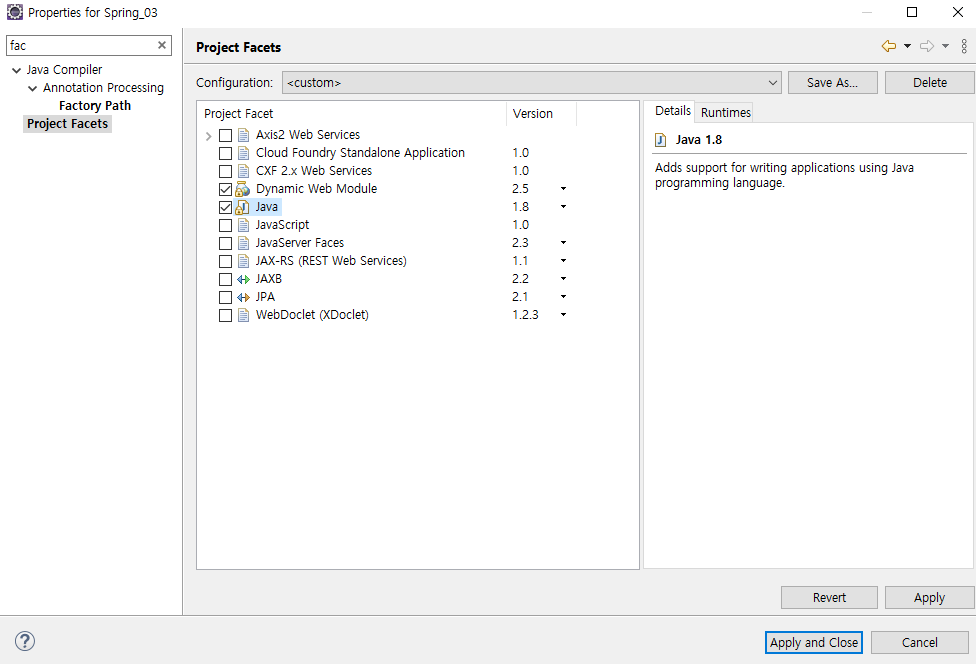Screen dimensions: 976x664
Task: Open JAXB version 2.2 dropdown arrow
Action: point(563,279)
